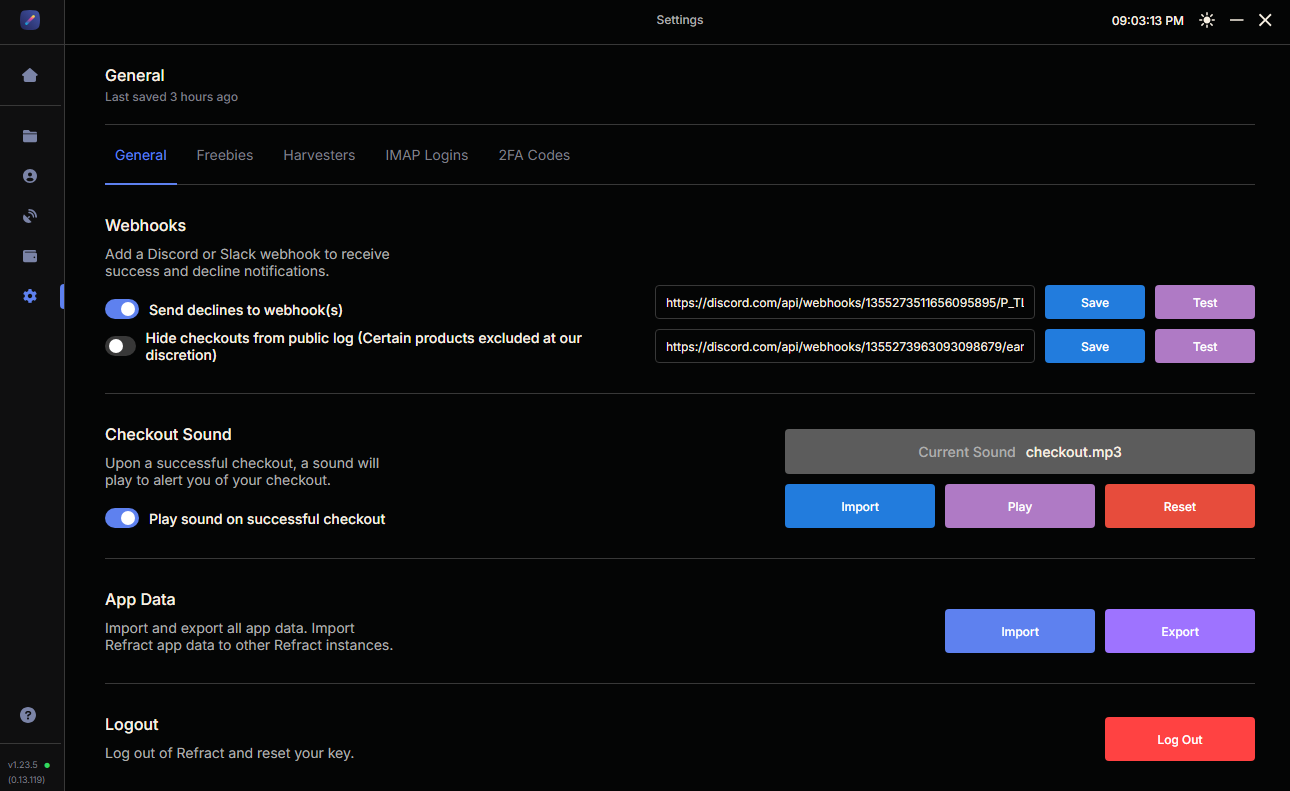Test the first Discord webhook

pyautogui.click(x=1204, y=302)
